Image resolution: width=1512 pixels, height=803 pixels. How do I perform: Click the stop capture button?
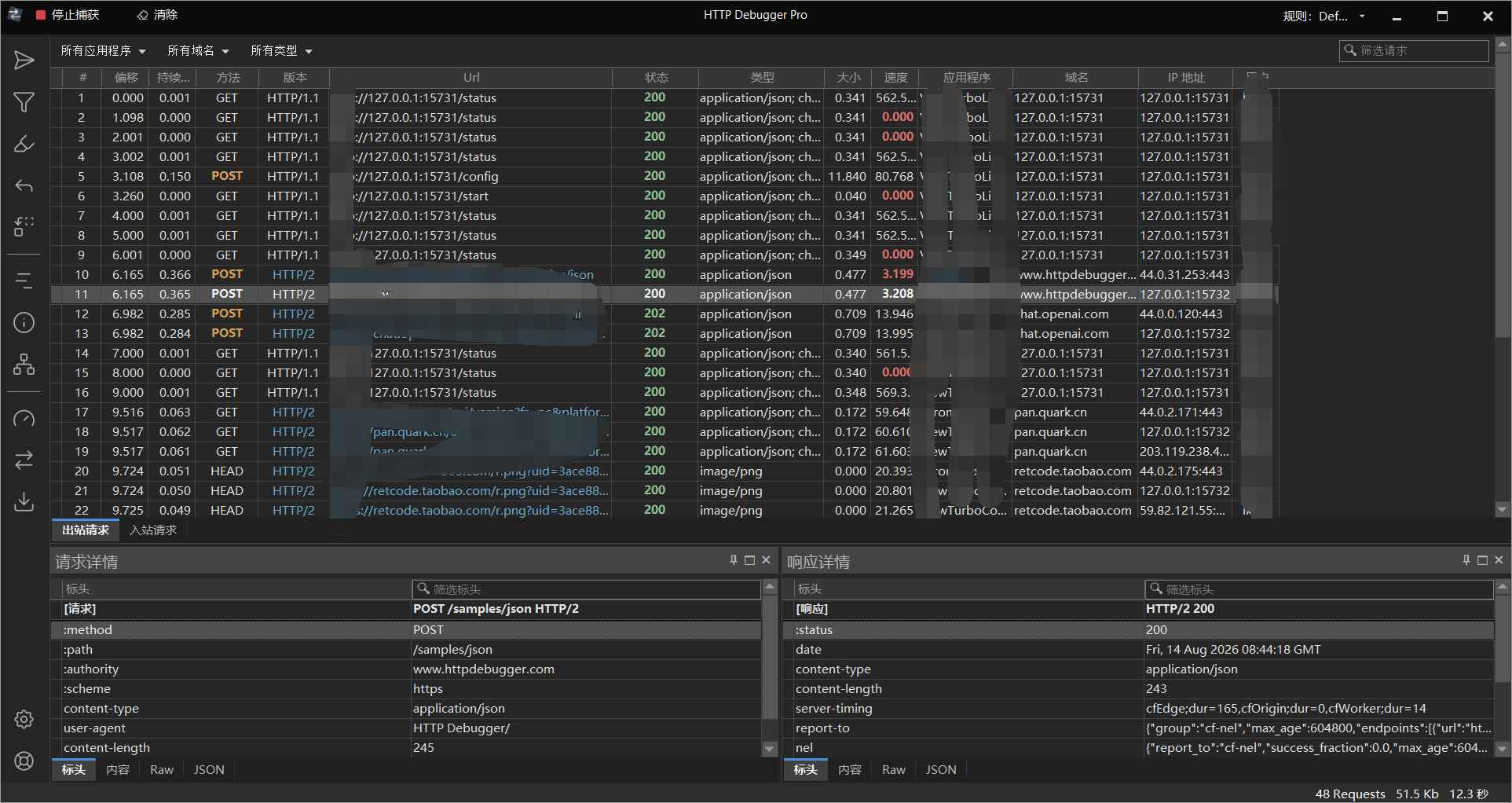(x=68, y=15)
